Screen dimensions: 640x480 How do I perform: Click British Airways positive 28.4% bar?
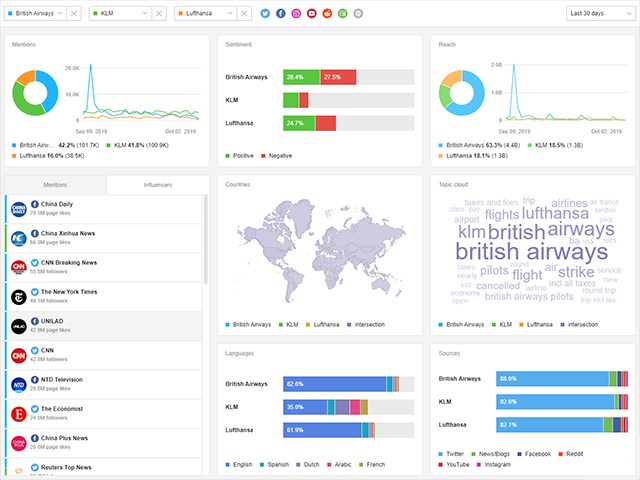(x=302, y=77)
